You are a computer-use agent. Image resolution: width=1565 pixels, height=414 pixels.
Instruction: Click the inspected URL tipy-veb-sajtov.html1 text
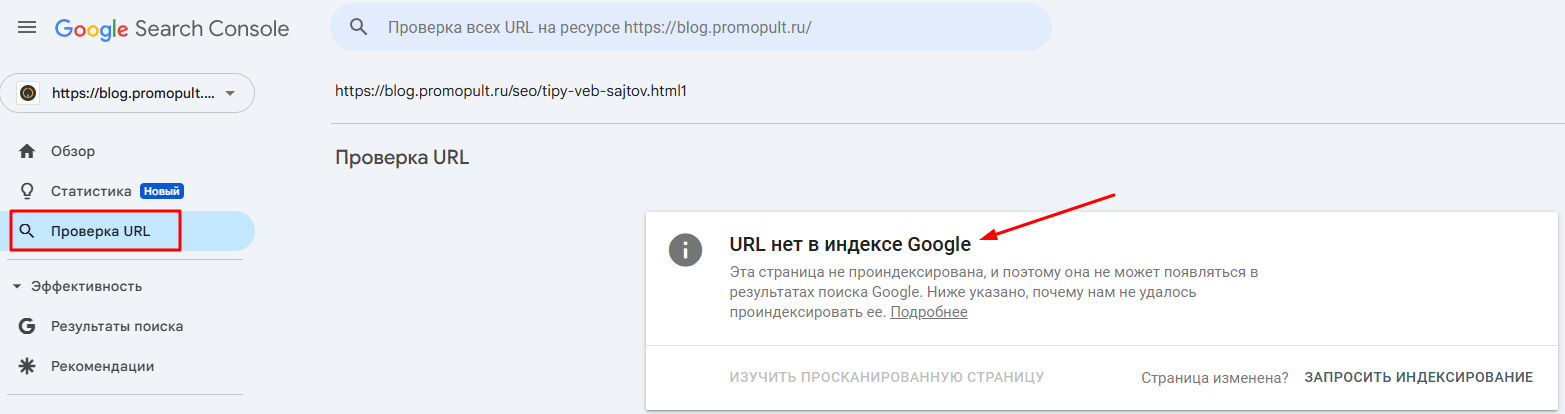pos(511,91)
